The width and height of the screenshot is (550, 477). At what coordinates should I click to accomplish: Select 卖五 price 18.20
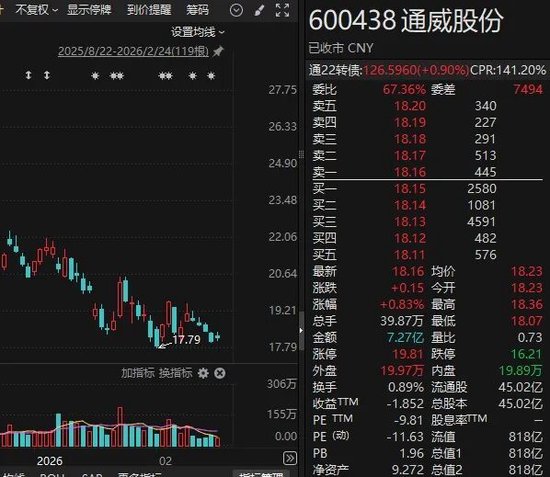point(410,106)
